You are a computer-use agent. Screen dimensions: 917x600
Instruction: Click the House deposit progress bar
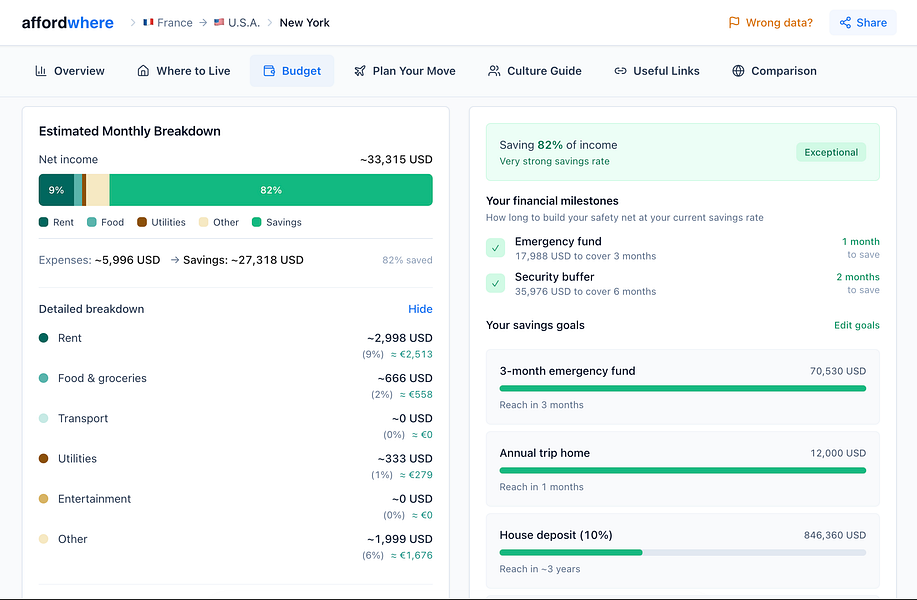pyautogui.click(x=682, y=552)
